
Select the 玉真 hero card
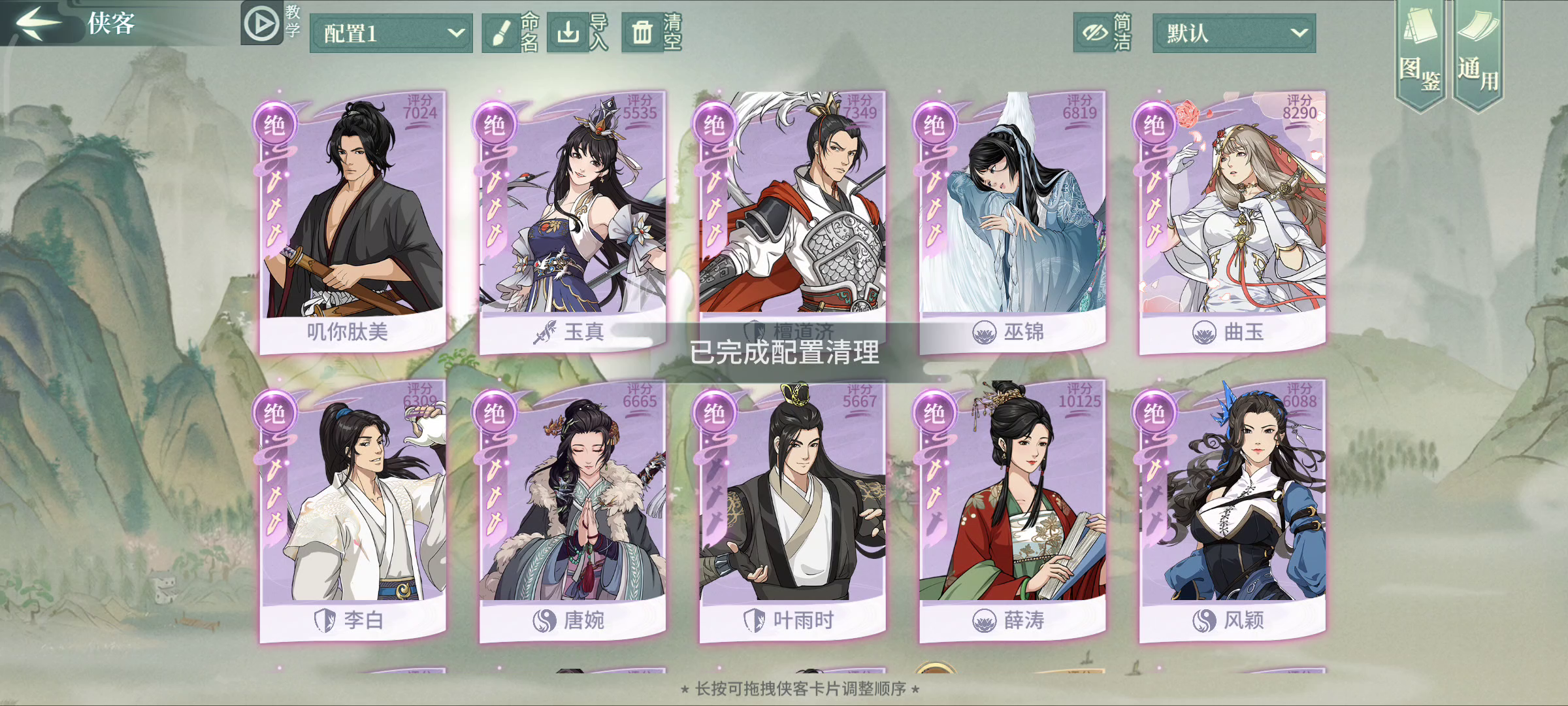point(572,222)
